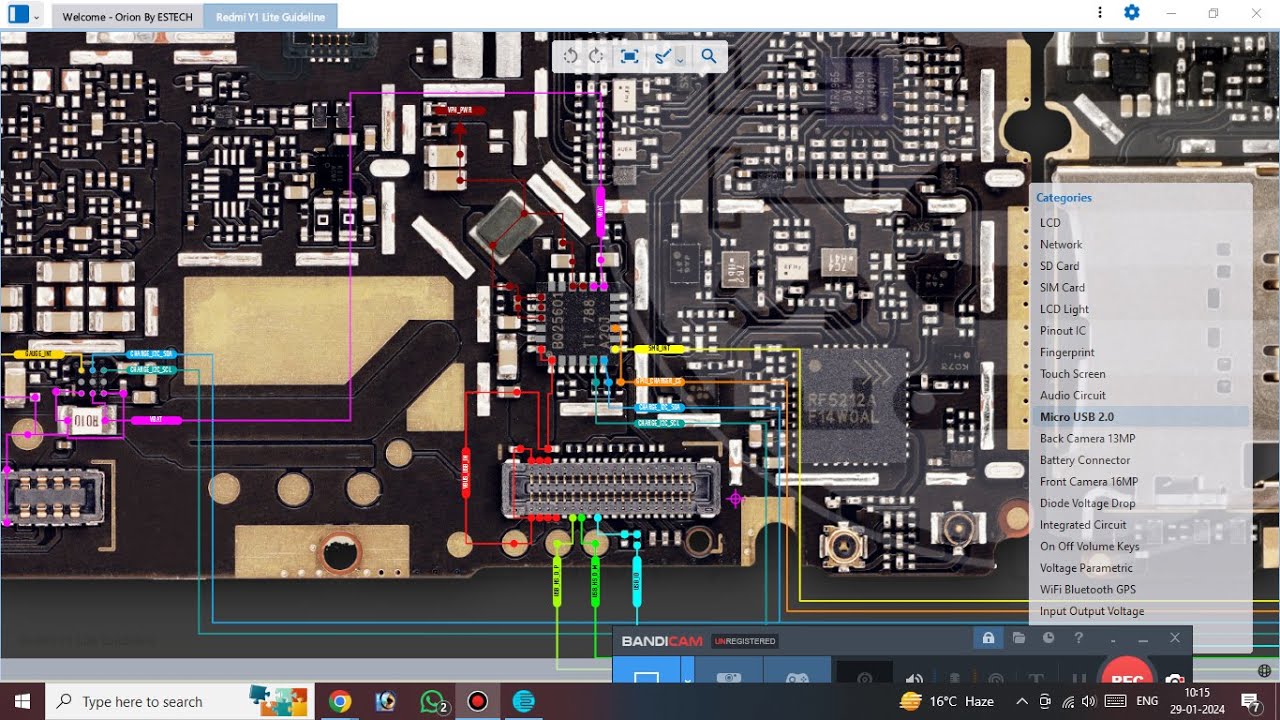Open Bandicam scheduled recording clock

click(x=1048, y=638)
